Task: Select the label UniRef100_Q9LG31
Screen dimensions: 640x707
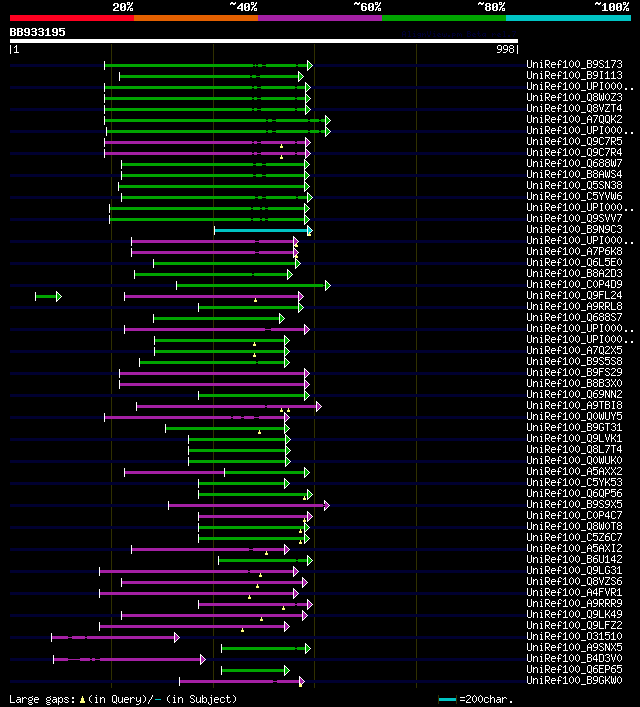Action: [574, 570]
